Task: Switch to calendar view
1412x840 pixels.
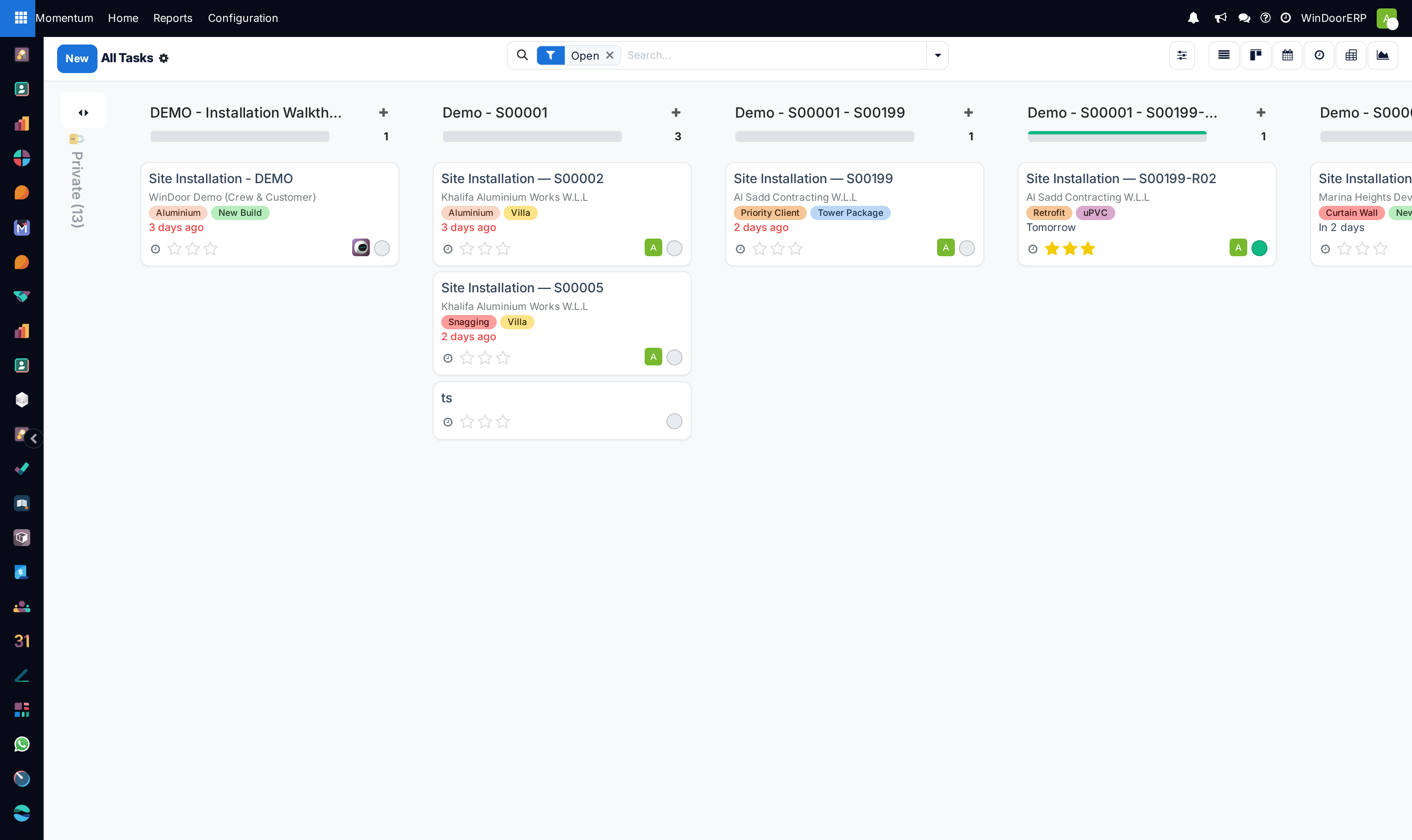Action: (1287, 55)
